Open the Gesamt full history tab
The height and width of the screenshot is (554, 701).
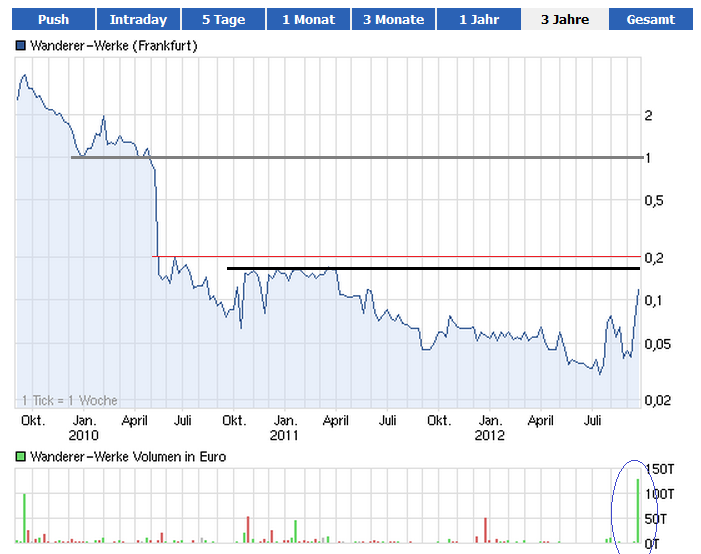coord(650,19)
